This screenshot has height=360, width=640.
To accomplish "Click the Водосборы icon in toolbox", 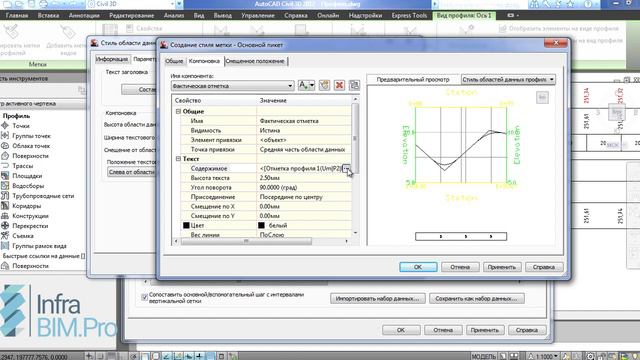I will pyautogui.click(x=5, y=186).
